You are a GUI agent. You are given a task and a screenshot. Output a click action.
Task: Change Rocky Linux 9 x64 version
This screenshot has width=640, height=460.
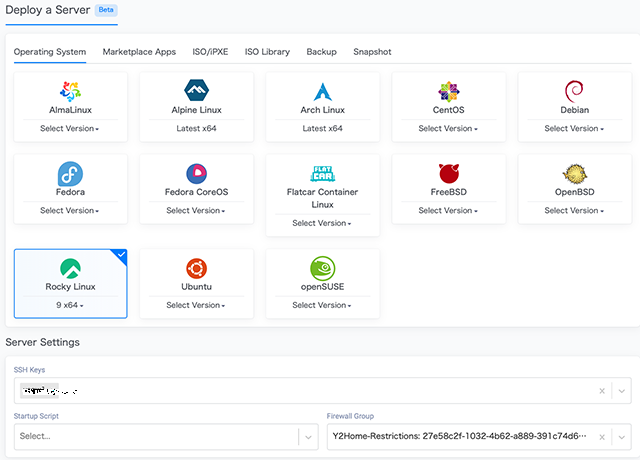70,305
